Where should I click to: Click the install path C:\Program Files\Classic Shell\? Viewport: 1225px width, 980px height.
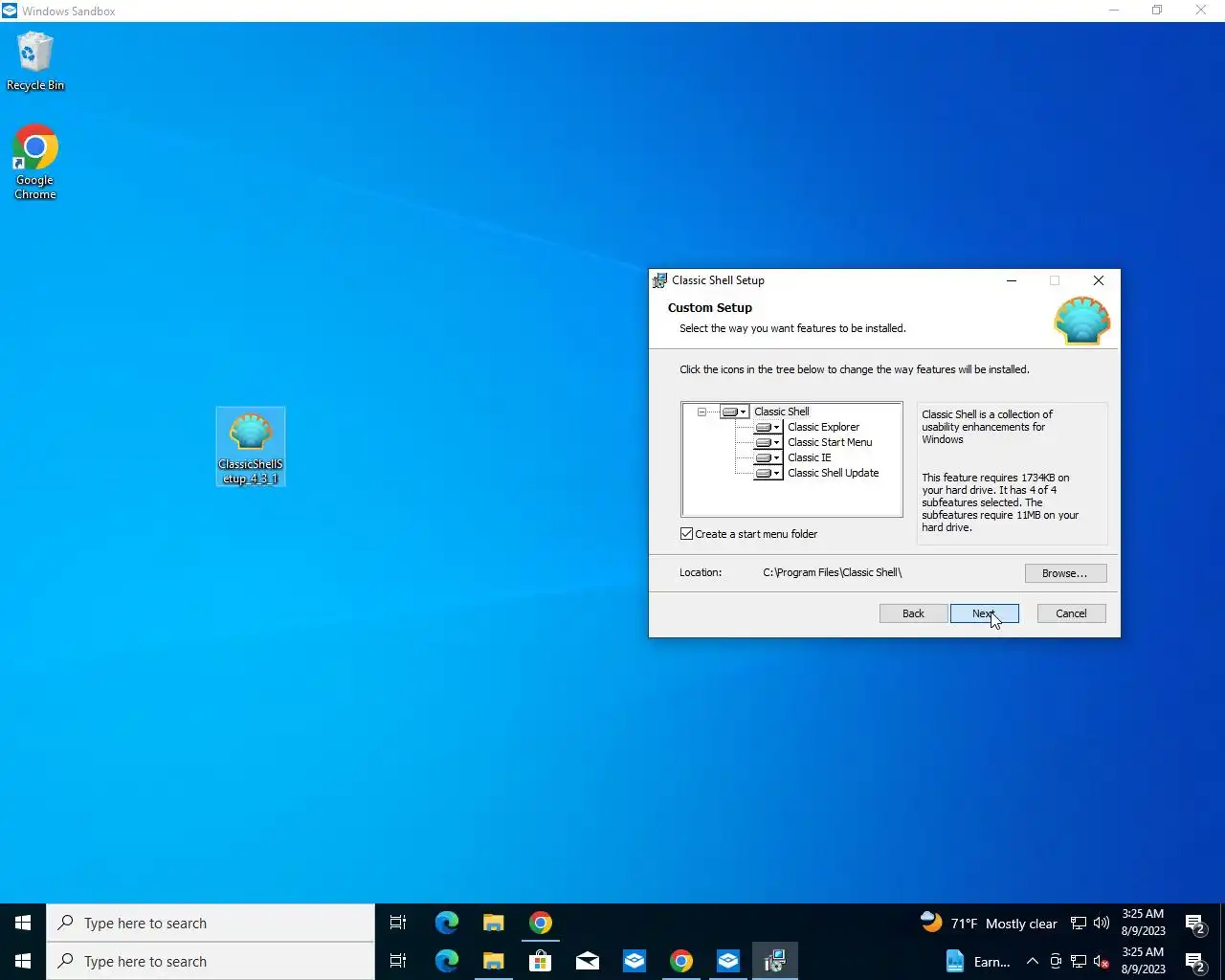(833, 572)
